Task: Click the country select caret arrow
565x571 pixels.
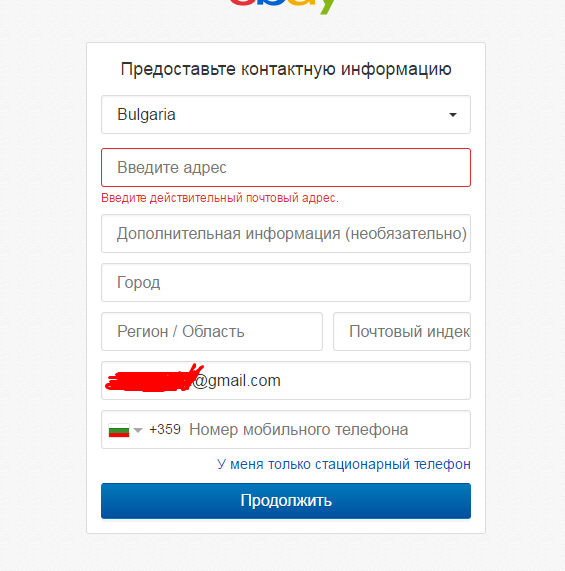Action: point(453,115)
